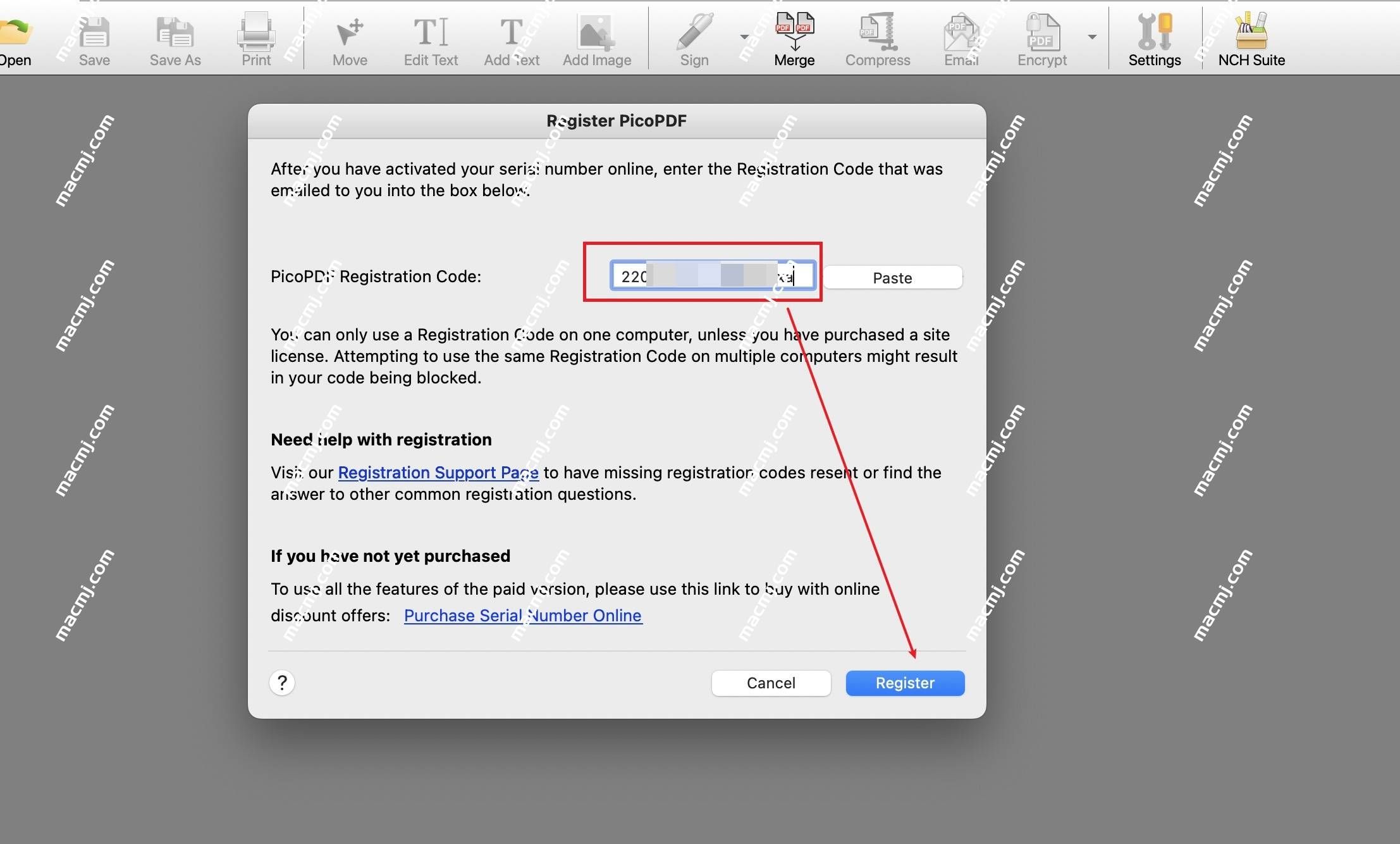Click the Compress PDF icon
1400x844 pixels.
[x=878, y=41]
